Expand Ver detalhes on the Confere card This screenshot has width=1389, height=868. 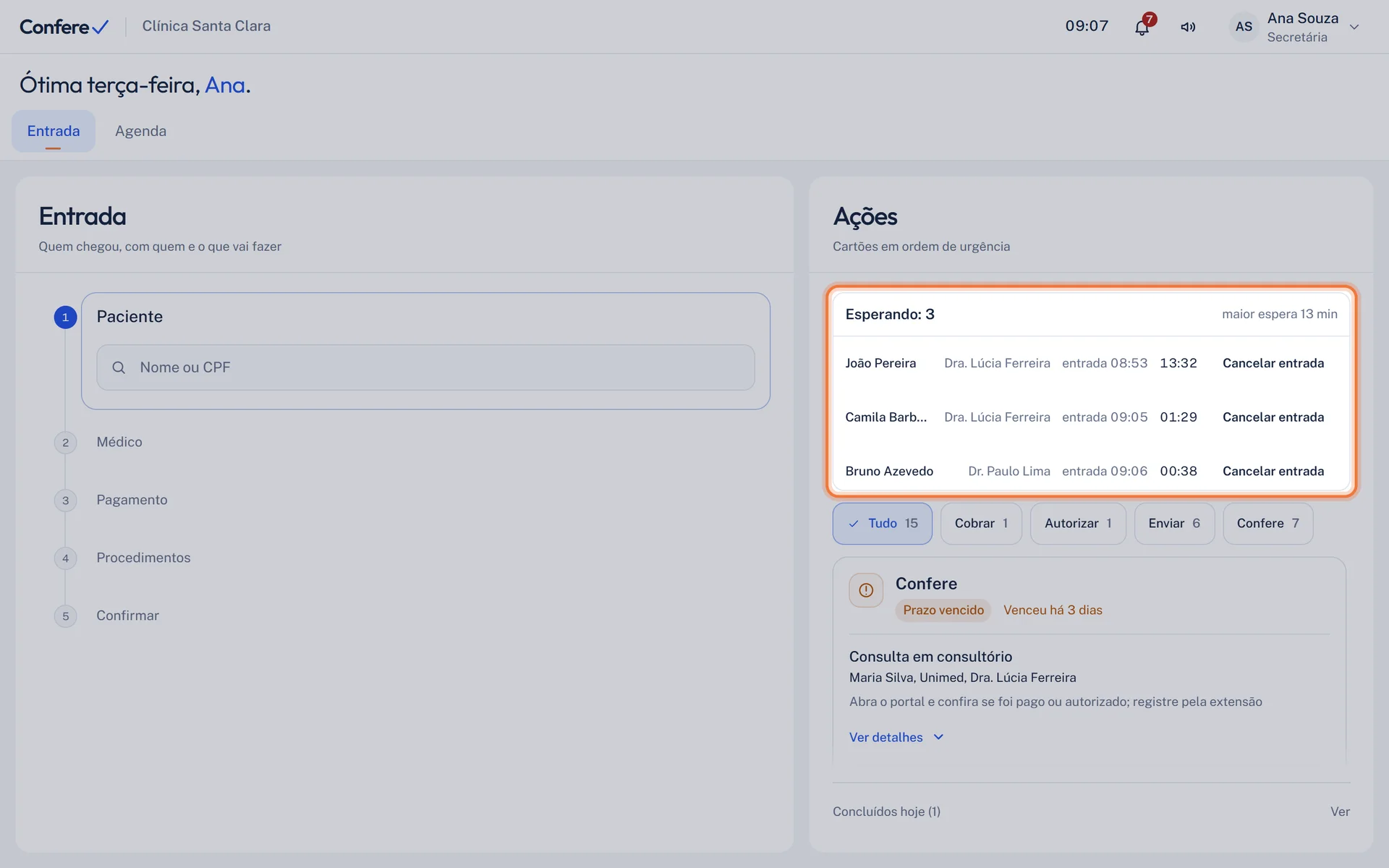896,737
